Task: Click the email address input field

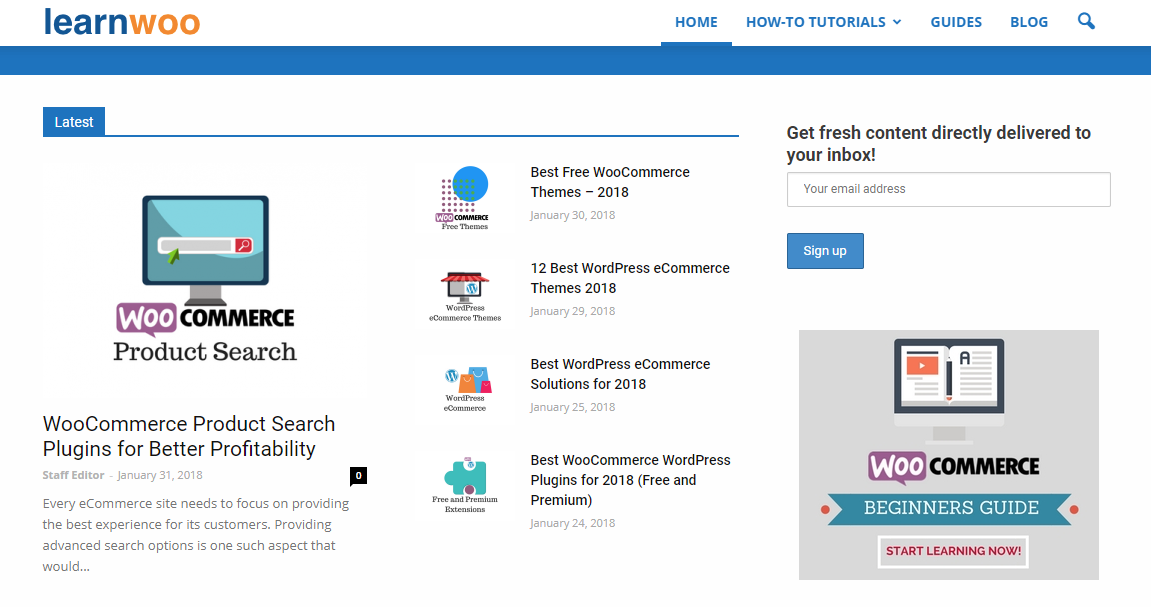Action: pyautogui.click(x=948, y=189)
